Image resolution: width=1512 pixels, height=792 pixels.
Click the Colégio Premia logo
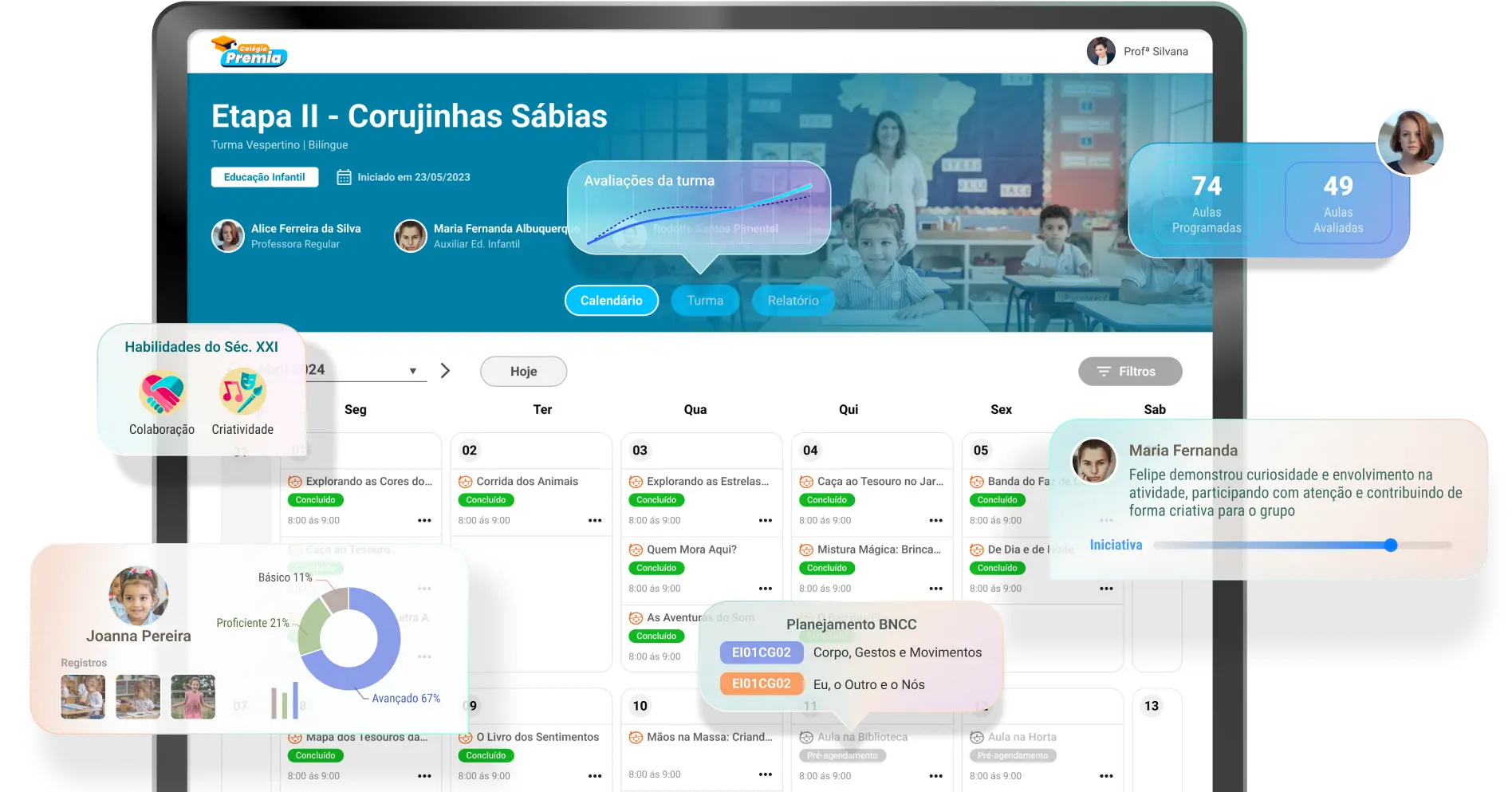(249, 52)
